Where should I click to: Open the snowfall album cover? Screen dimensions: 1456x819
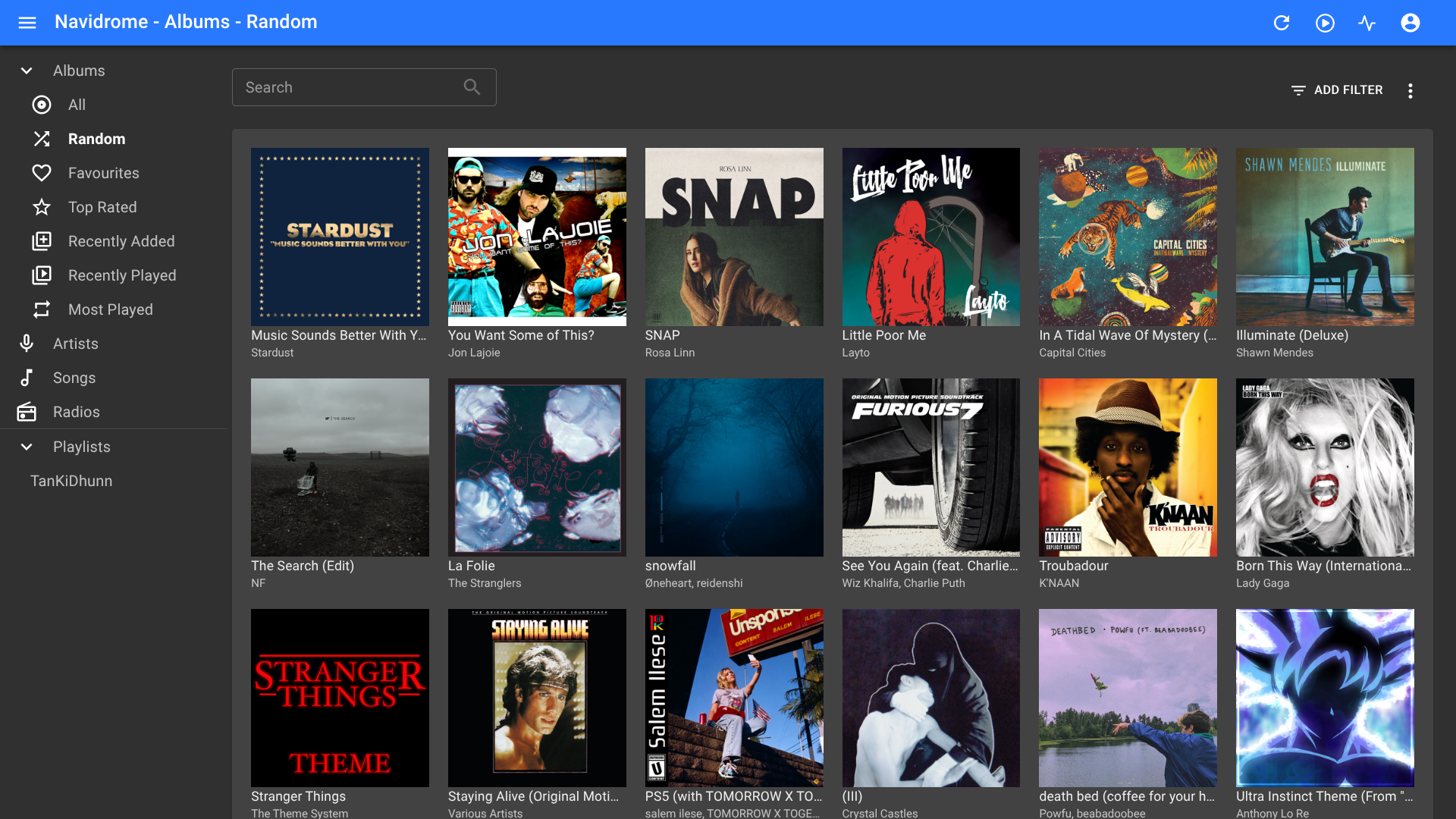[x=734, y=467]
